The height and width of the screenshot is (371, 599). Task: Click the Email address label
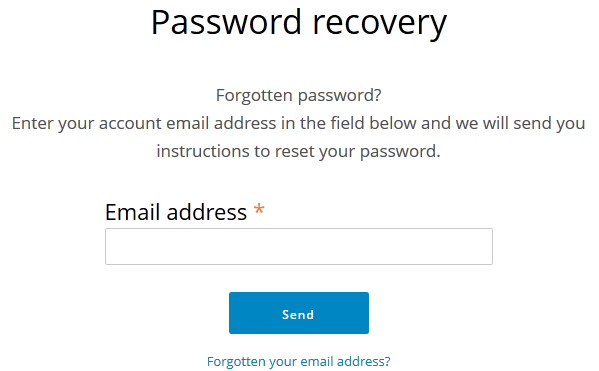pyautogui.click(x=176, y=212)
